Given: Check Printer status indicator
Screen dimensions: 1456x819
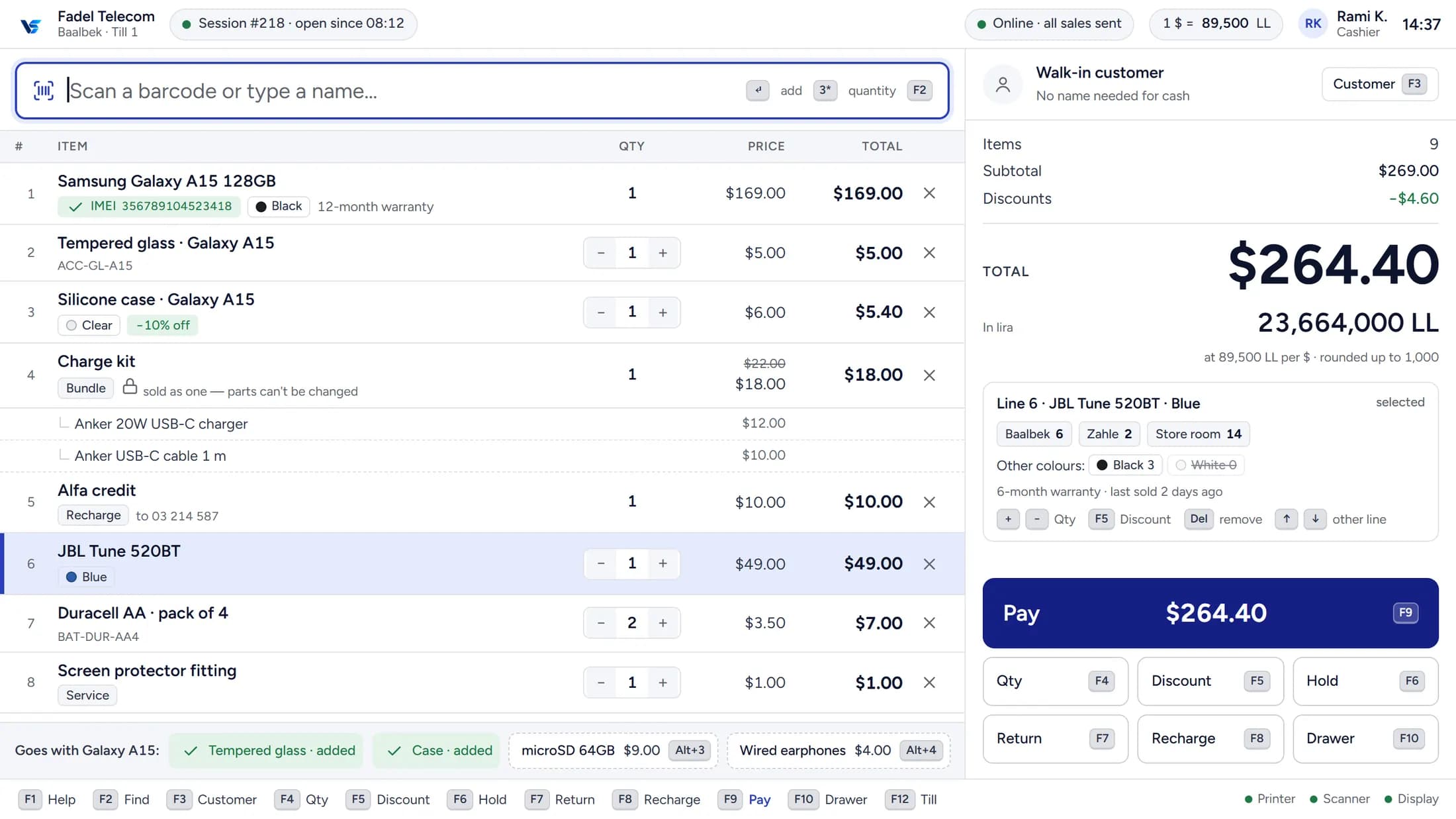Looking at the screenshot, I should click(1270, 799).
